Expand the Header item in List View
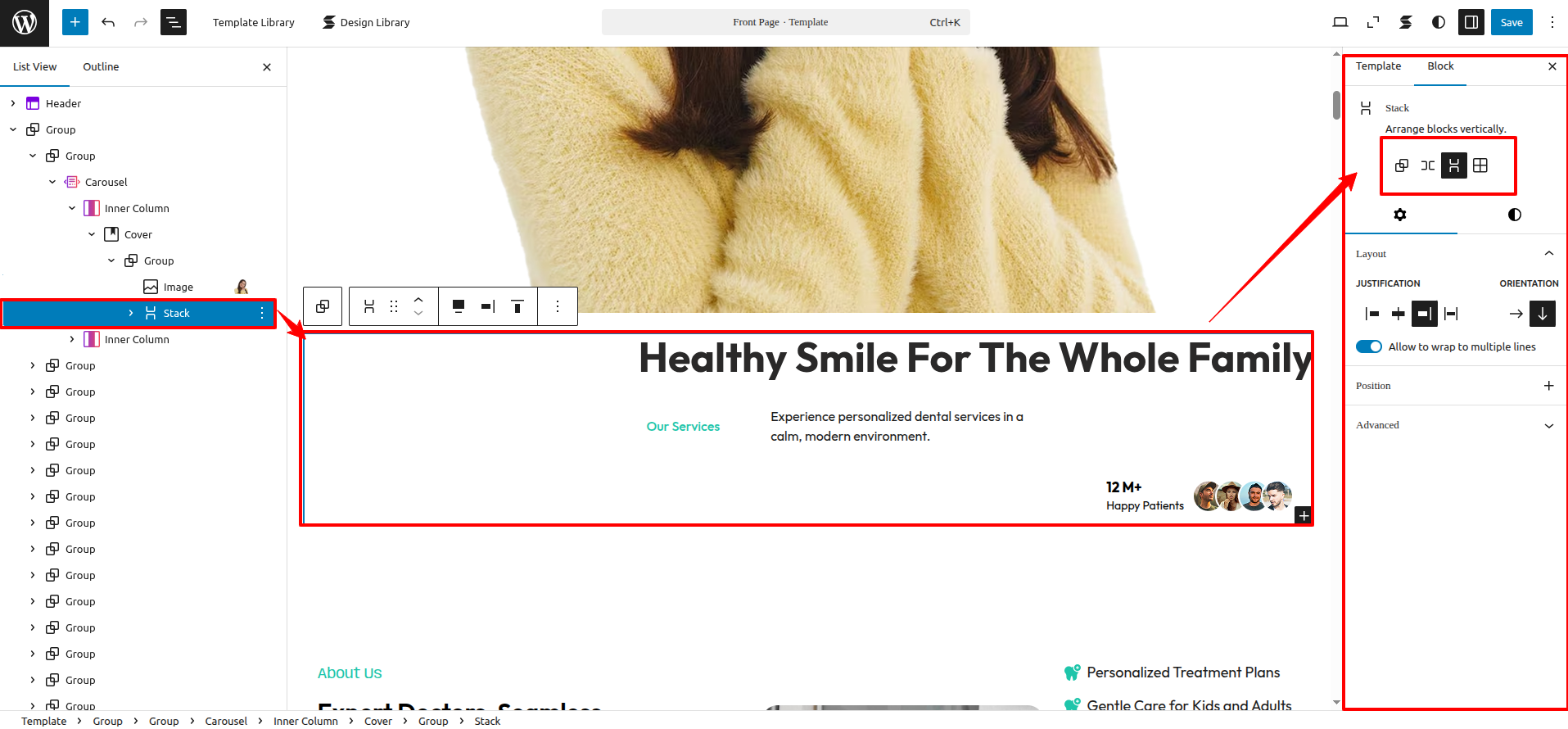Image resolution: width=1568 pixels, height=729 pixels. pyautogui.click(x=13, y=103)
